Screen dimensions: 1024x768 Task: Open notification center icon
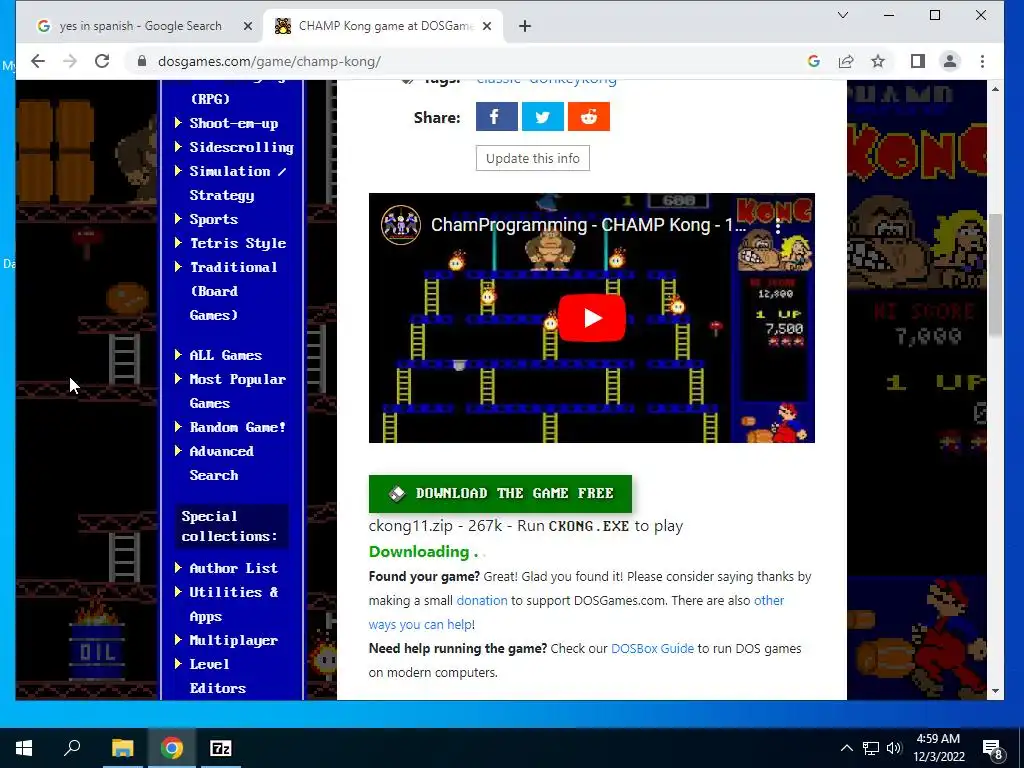(x=993, y=749)
